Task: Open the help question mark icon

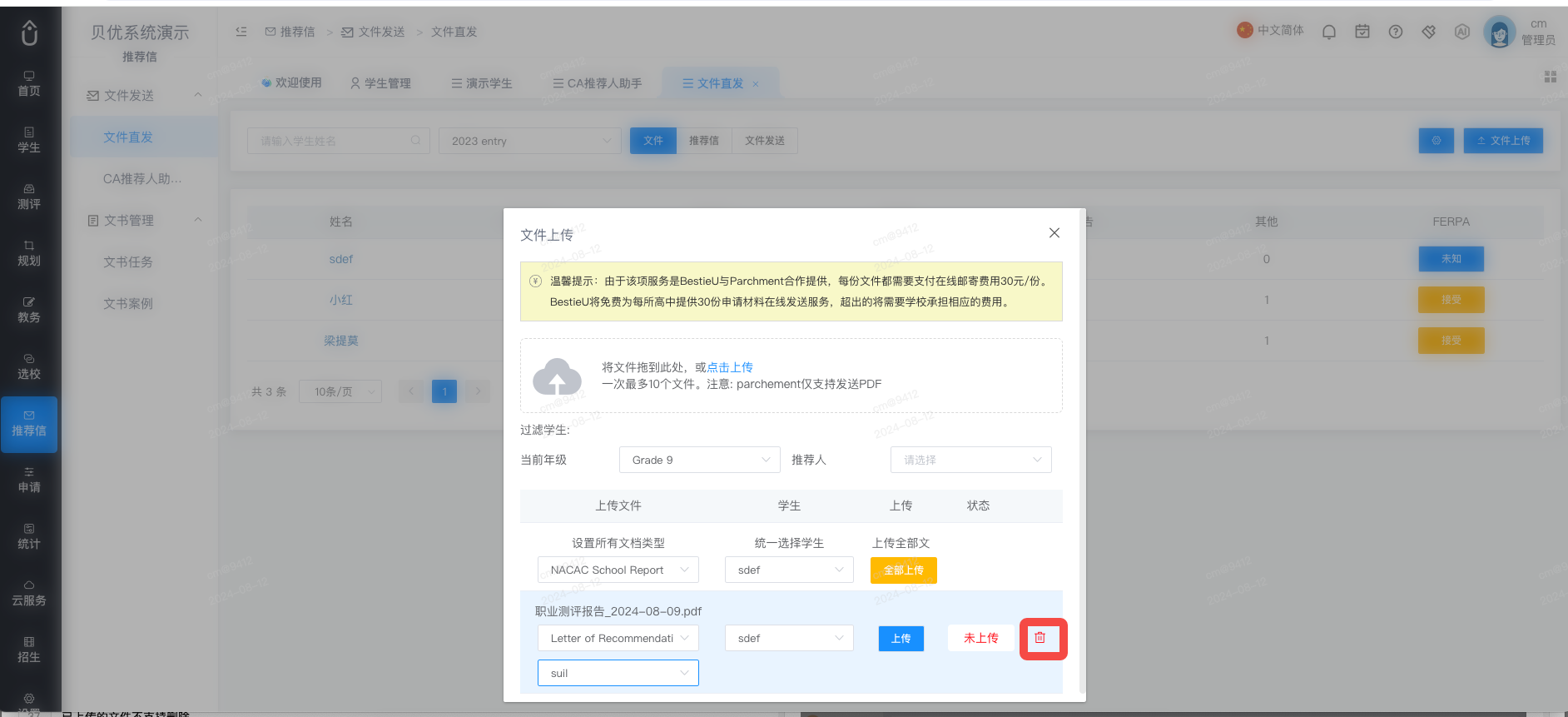Action: click(1396, 32)
